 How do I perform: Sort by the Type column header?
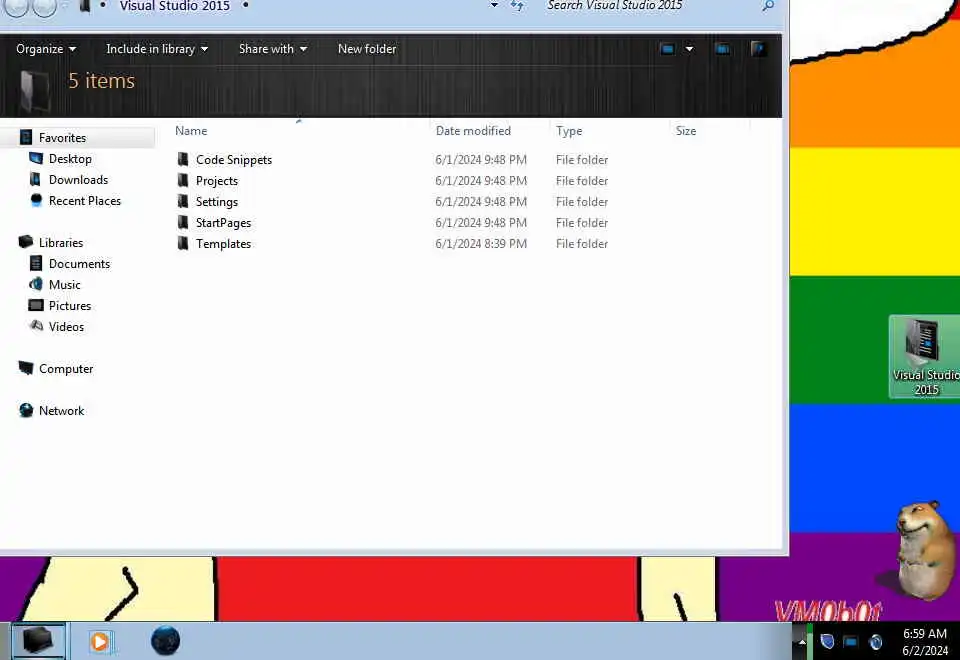tap(569, 130)
